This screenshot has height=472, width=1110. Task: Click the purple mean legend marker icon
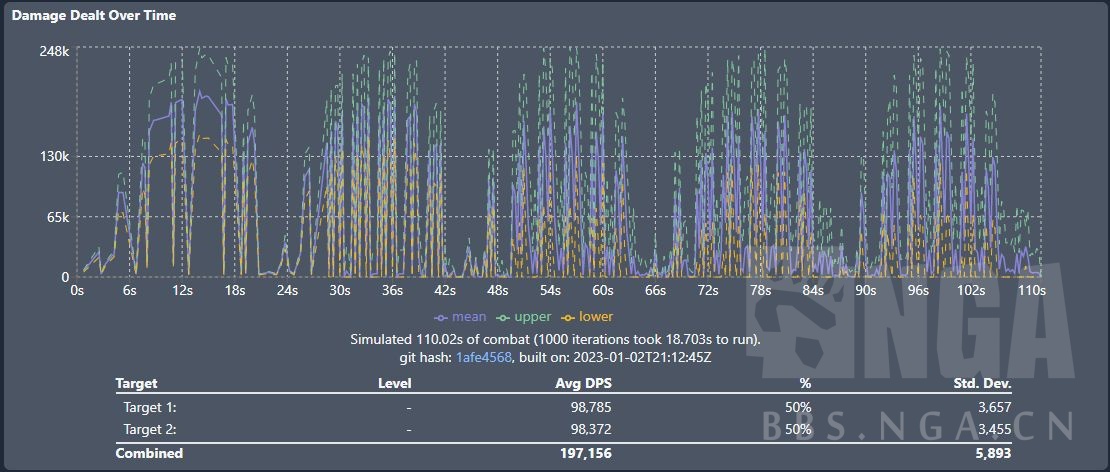pyautogui.click(x=441, y=317)
